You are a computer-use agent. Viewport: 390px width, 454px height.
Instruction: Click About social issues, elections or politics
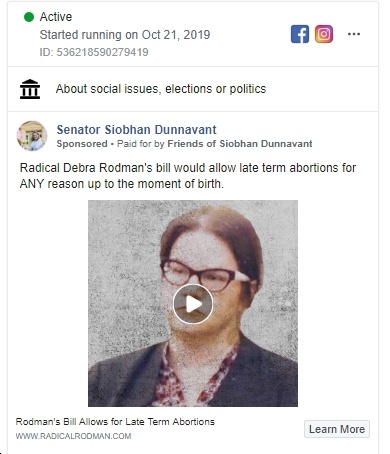coord(161,89)
